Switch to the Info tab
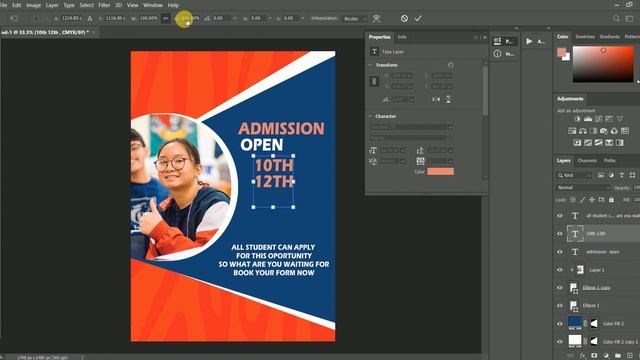640x360 pixels. tap(402, 37)
